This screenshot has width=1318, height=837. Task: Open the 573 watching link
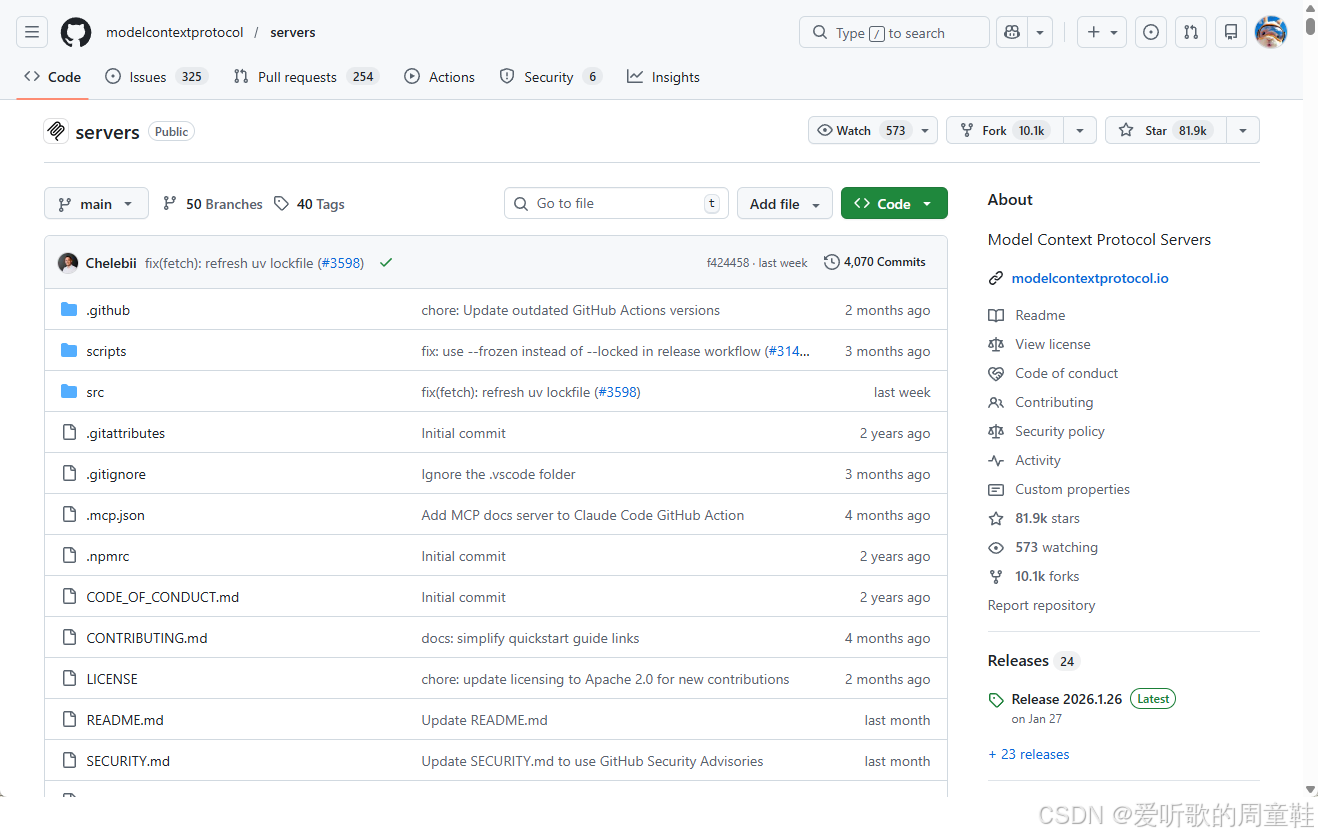pyautogui.click(x=1056, y=548)
